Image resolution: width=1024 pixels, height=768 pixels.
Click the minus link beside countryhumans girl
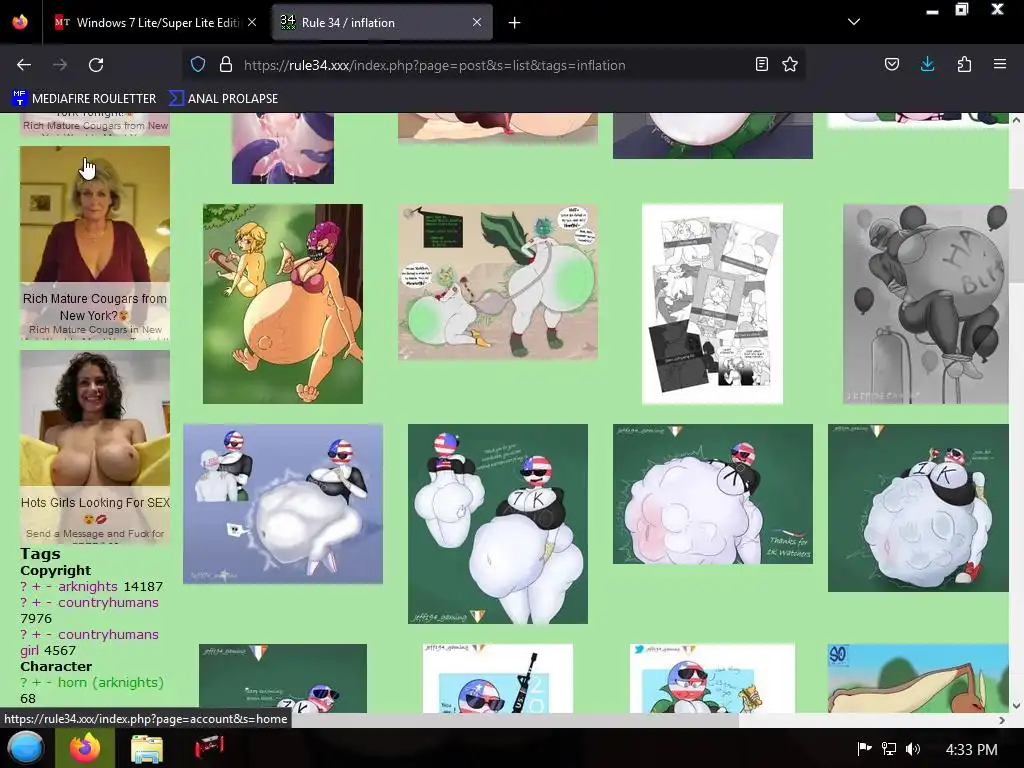click(x=49, y=635)
